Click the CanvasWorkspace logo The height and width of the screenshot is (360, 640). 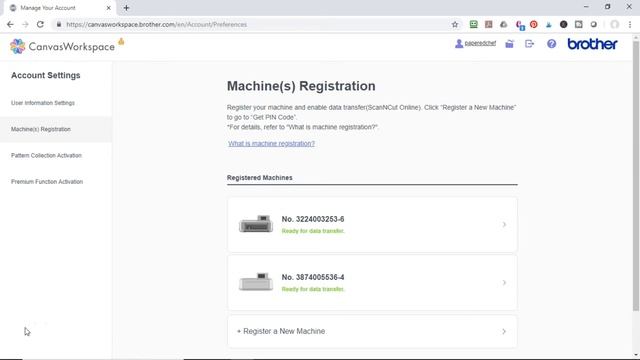pos(62,47)
